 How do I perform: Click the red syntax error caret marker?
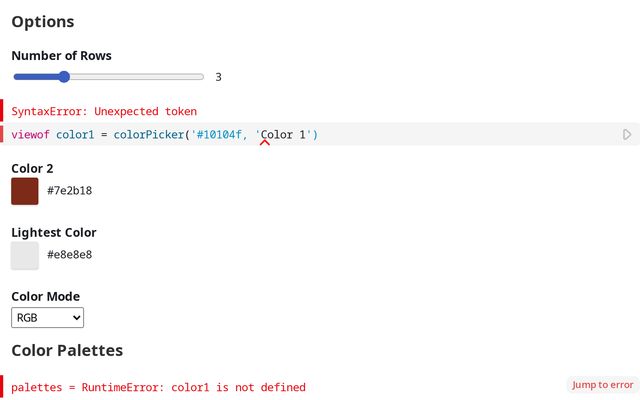click(264, 142)
